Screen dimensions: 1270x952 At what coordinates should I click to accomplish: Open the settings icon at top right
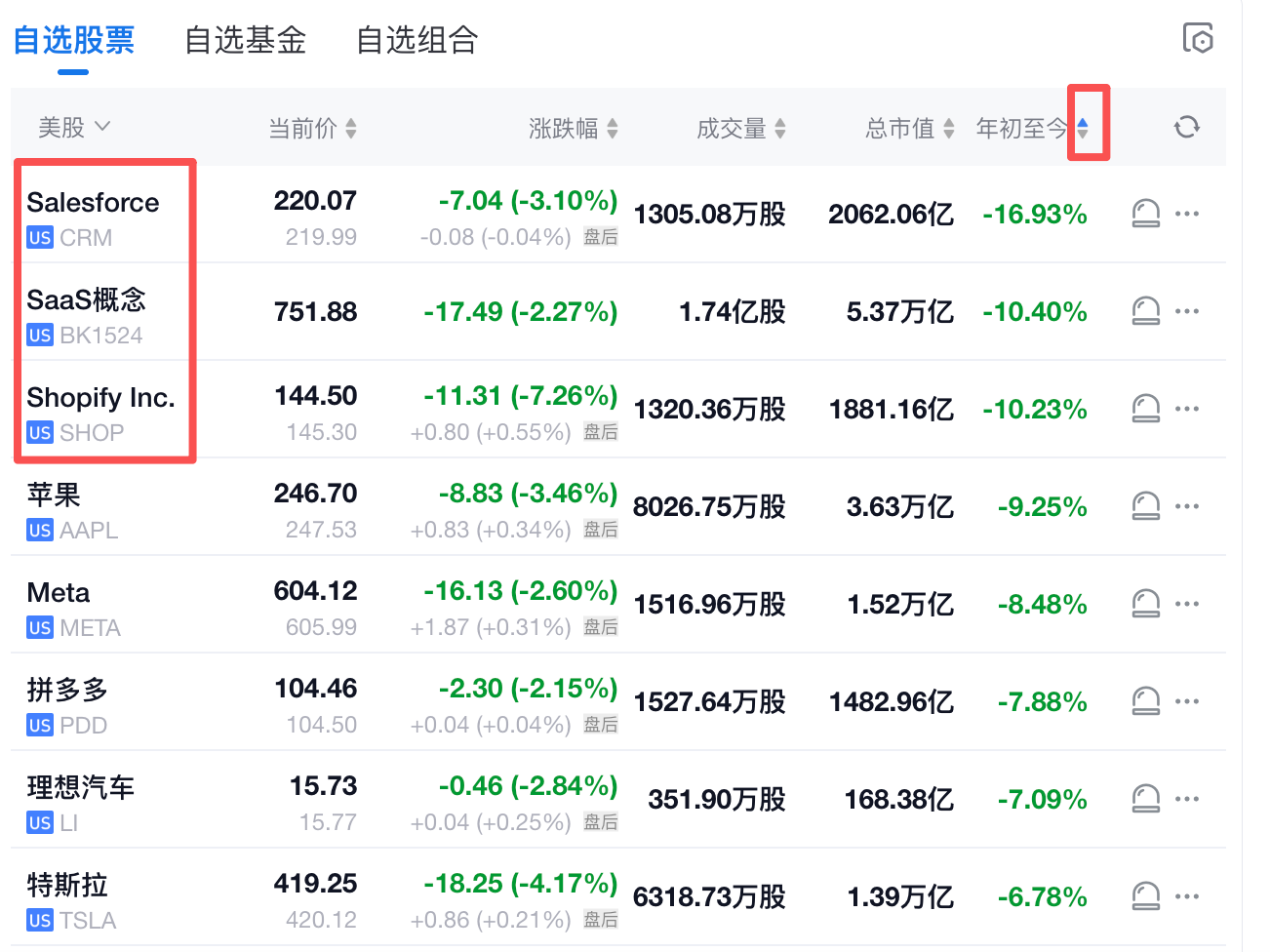coord(1198,38)
